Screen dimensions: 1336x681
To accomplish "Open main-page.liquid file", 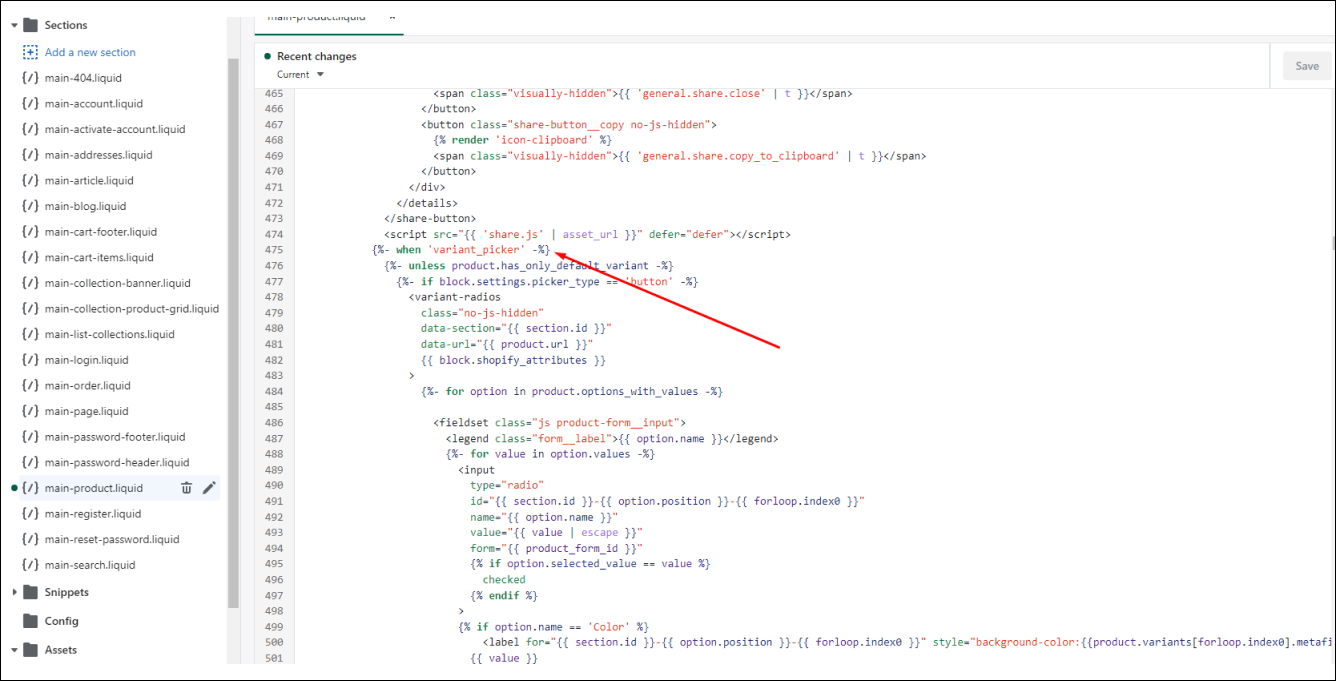I will (x=87, y=411).
